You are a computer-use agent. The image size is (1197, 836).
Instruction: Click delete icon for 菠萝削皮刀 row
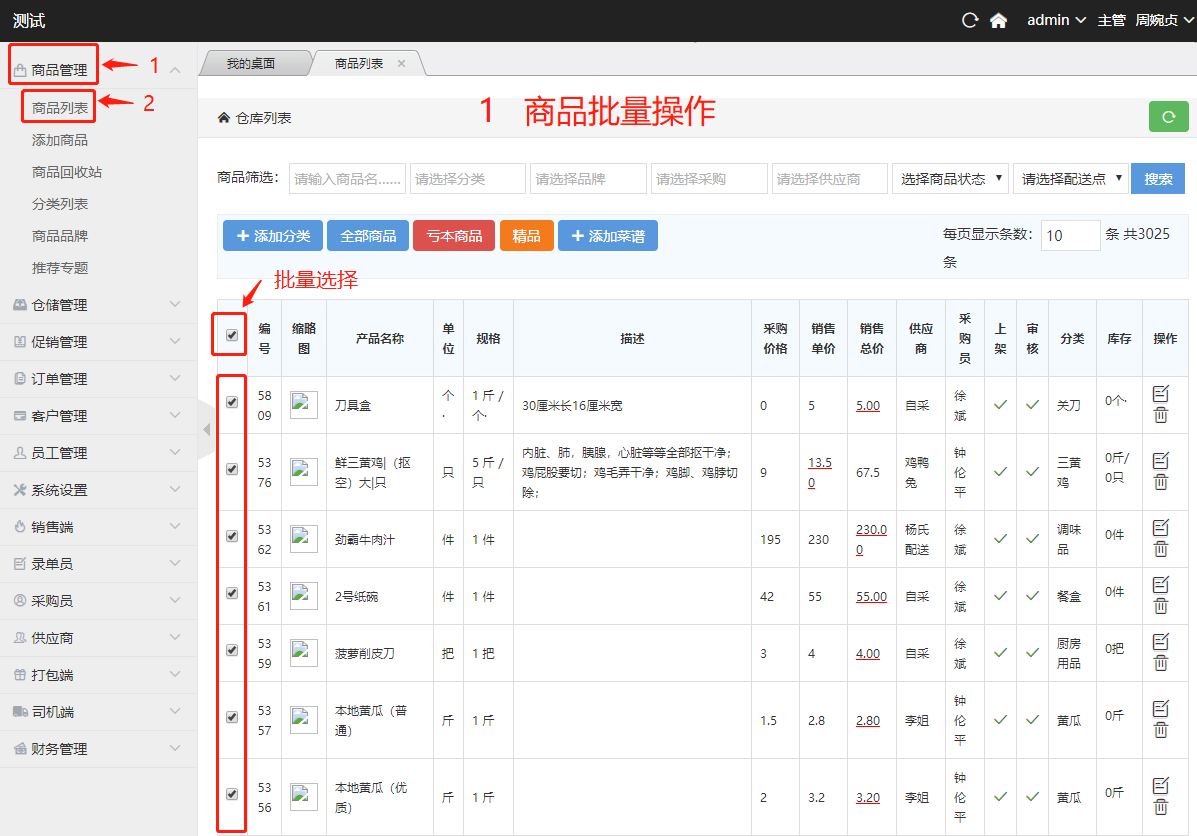pos(1160,663)
